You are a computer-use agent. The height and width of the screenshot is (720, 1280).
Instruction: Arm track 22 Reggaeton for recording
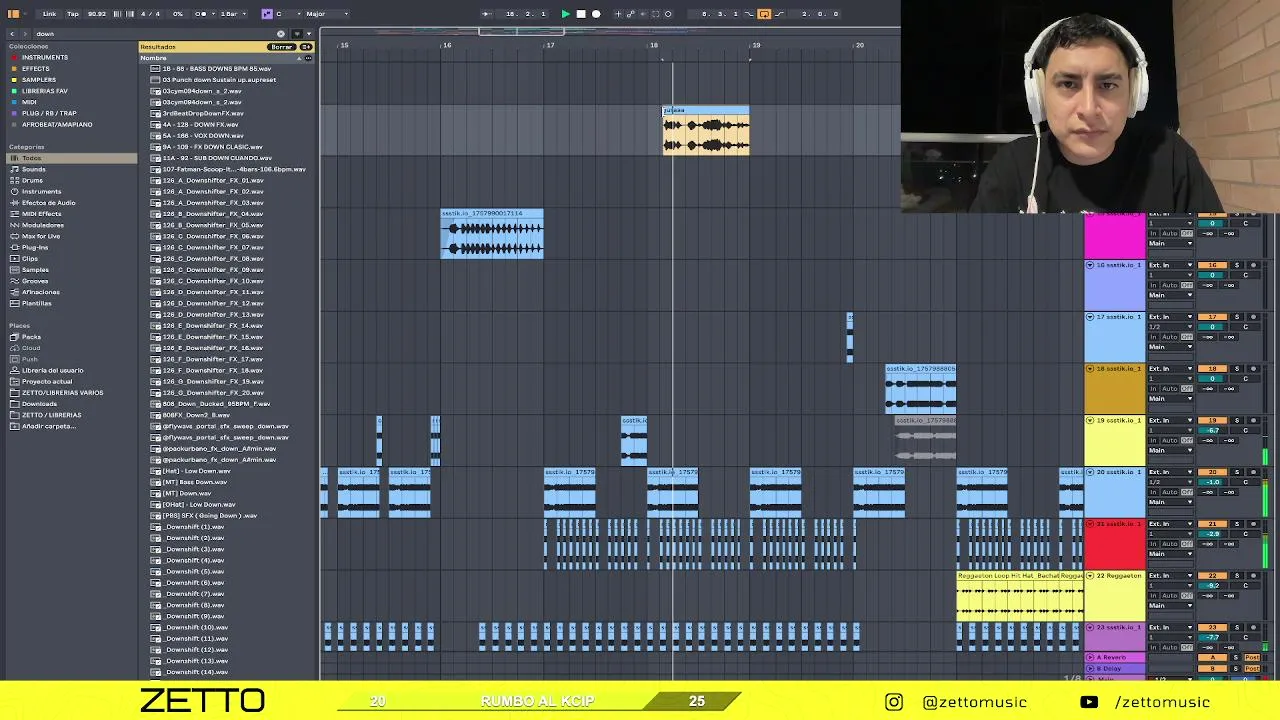click(1253, 576)
